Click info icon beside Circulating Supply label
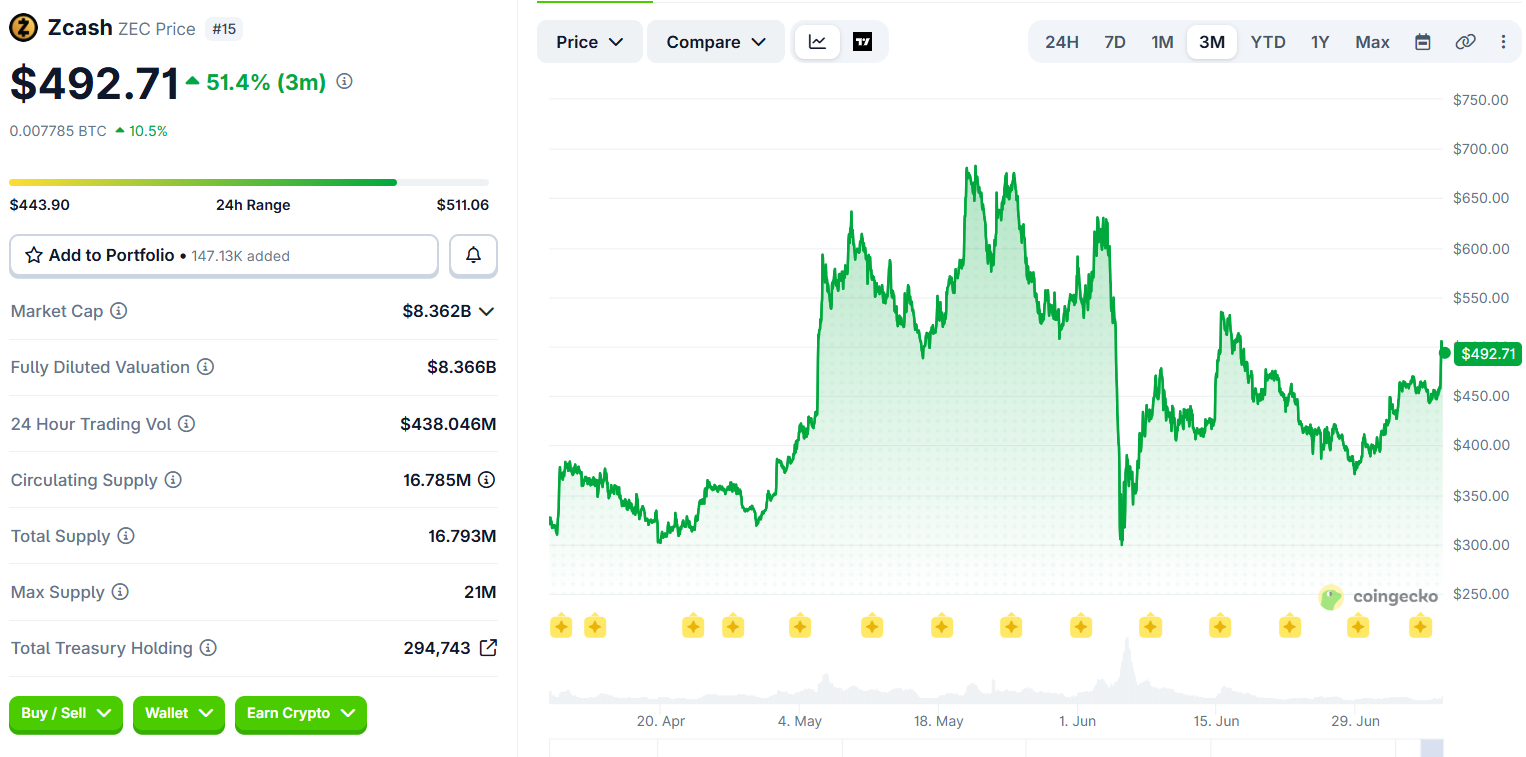1526x757 pixels. pyautogui.click(x=173, y=480)
